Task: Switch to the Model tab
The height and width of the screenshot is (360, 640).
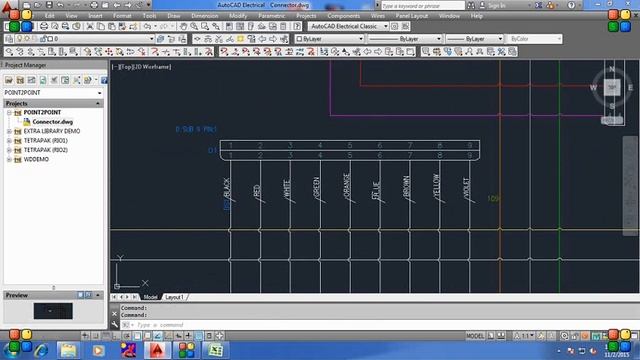Action: [x=150, y=297]
